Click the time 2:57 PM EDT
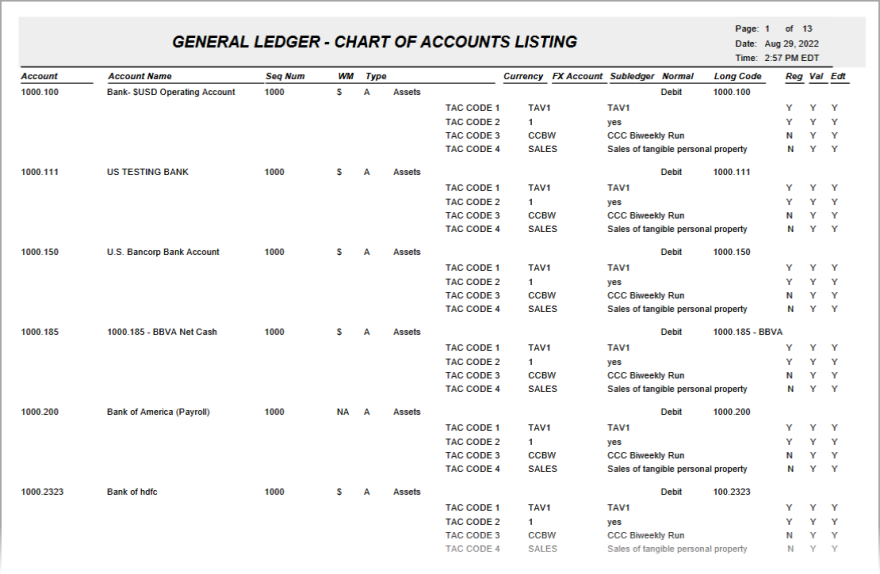Image resolution: width=880 pixels, height=574 pixels. click(x=791, y=58)
